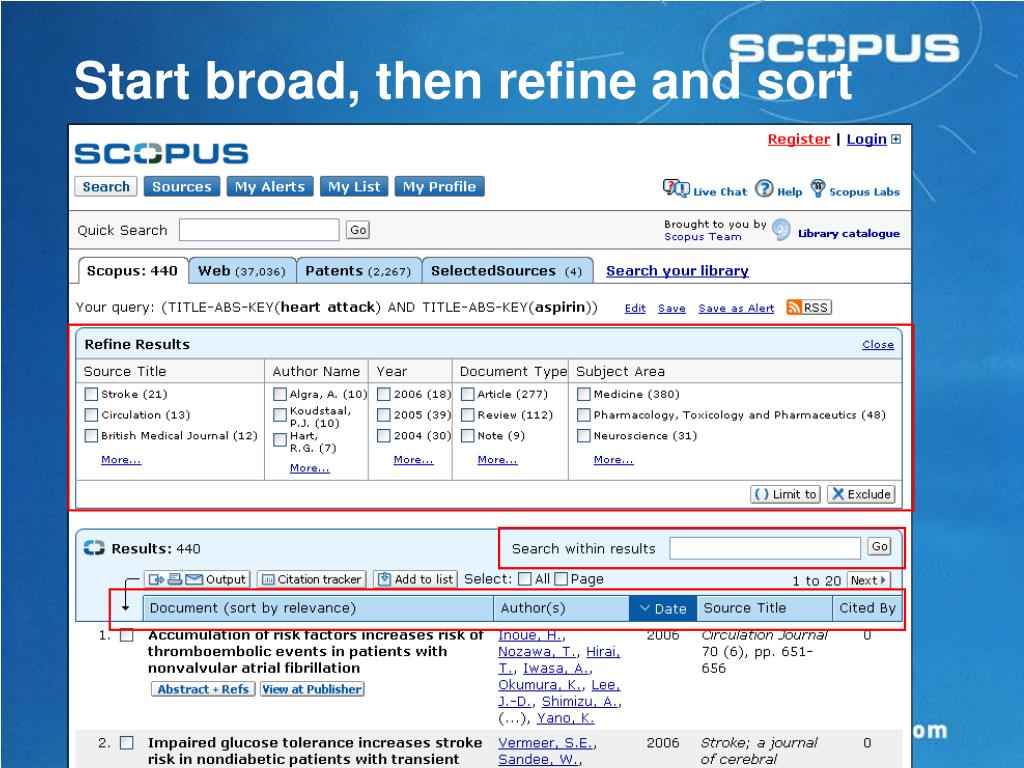Tick author Hart, R.G. (7) checkbox

[280, 440]
